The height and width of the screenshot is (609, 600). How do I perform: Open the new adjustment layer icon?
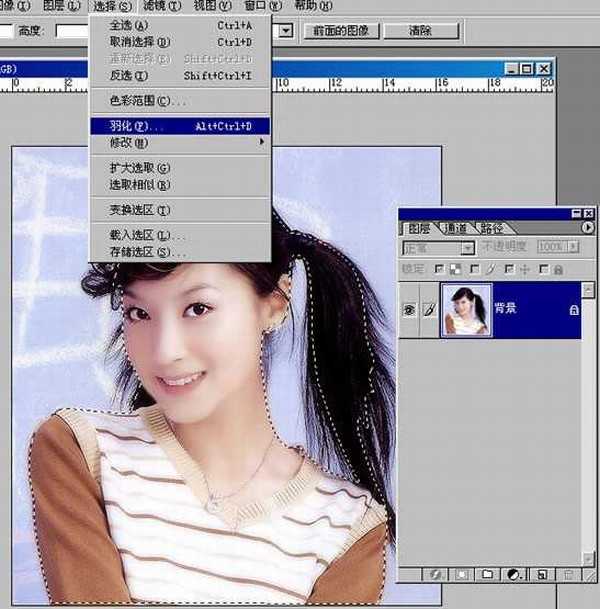click(x=513, y=575)
